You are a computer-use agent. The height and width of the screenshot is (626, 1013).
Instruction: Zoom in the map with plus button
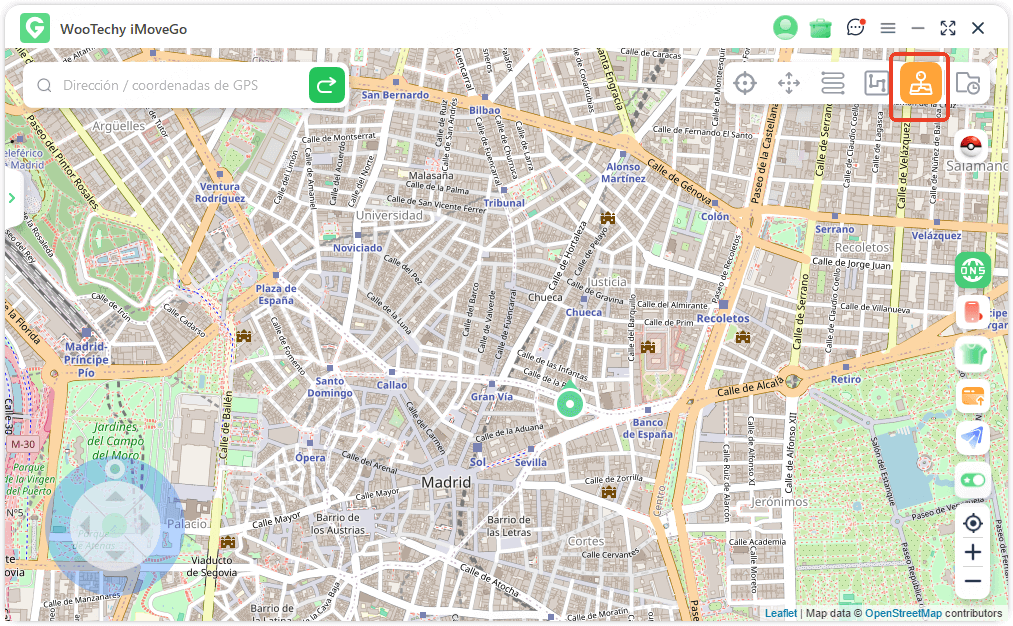972,552
